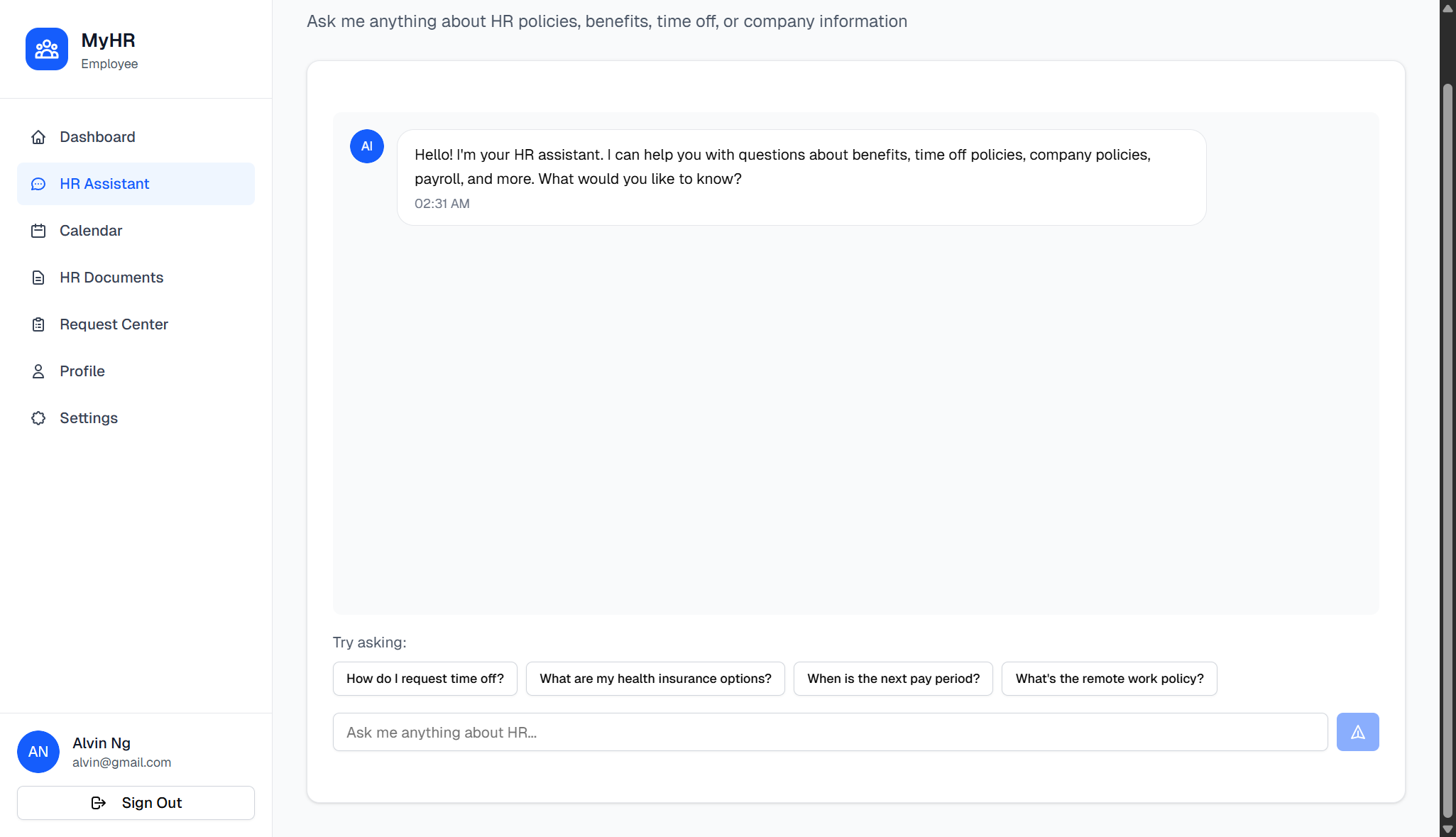Pick the remote work policy suggestion

[x=1109, y=679]
